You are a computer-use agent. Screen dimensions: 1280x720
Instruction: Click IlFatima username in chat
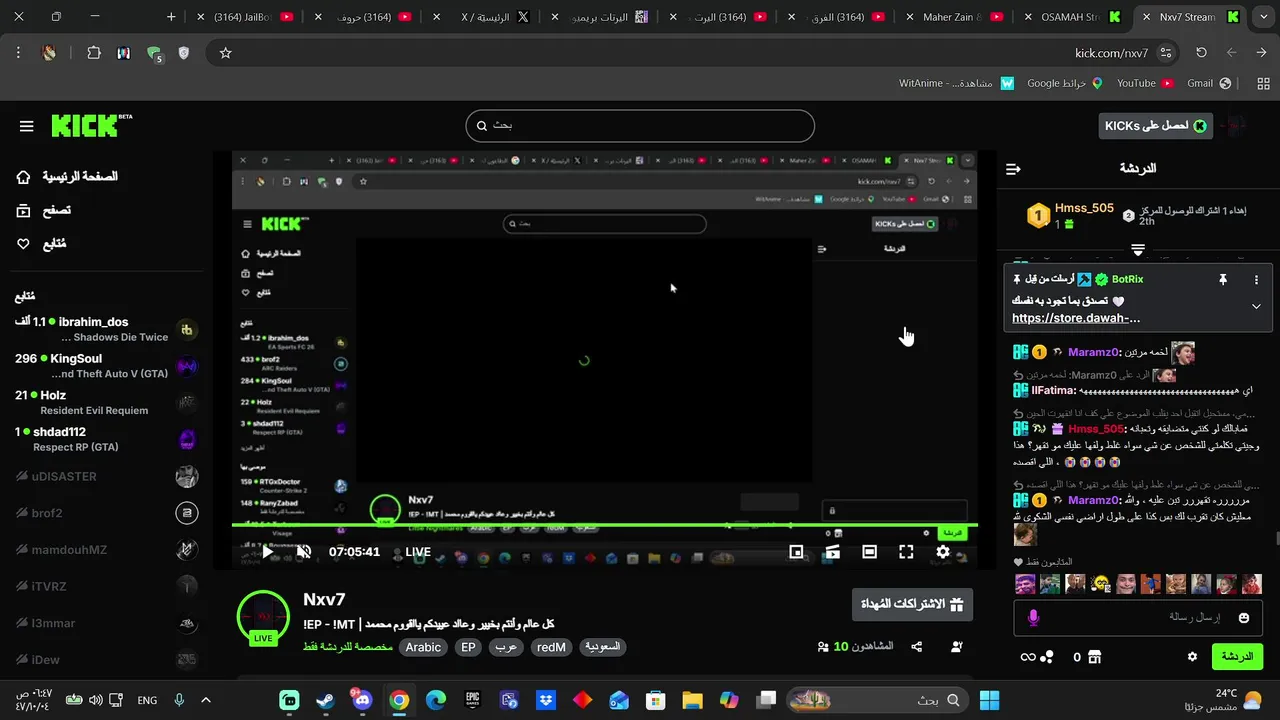1054,391
